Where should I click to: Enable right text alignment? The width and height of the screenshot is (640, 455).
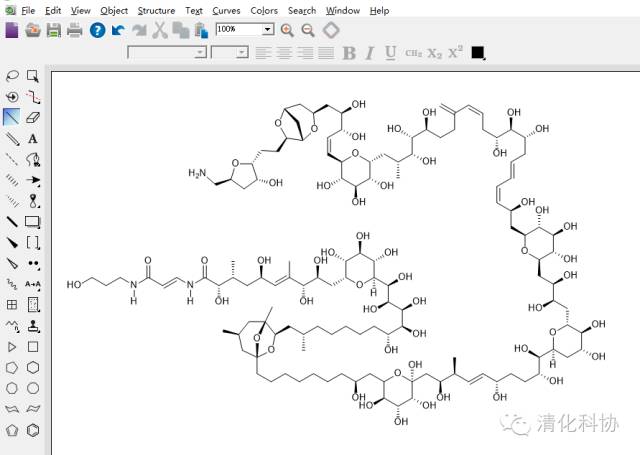point(305,53)
